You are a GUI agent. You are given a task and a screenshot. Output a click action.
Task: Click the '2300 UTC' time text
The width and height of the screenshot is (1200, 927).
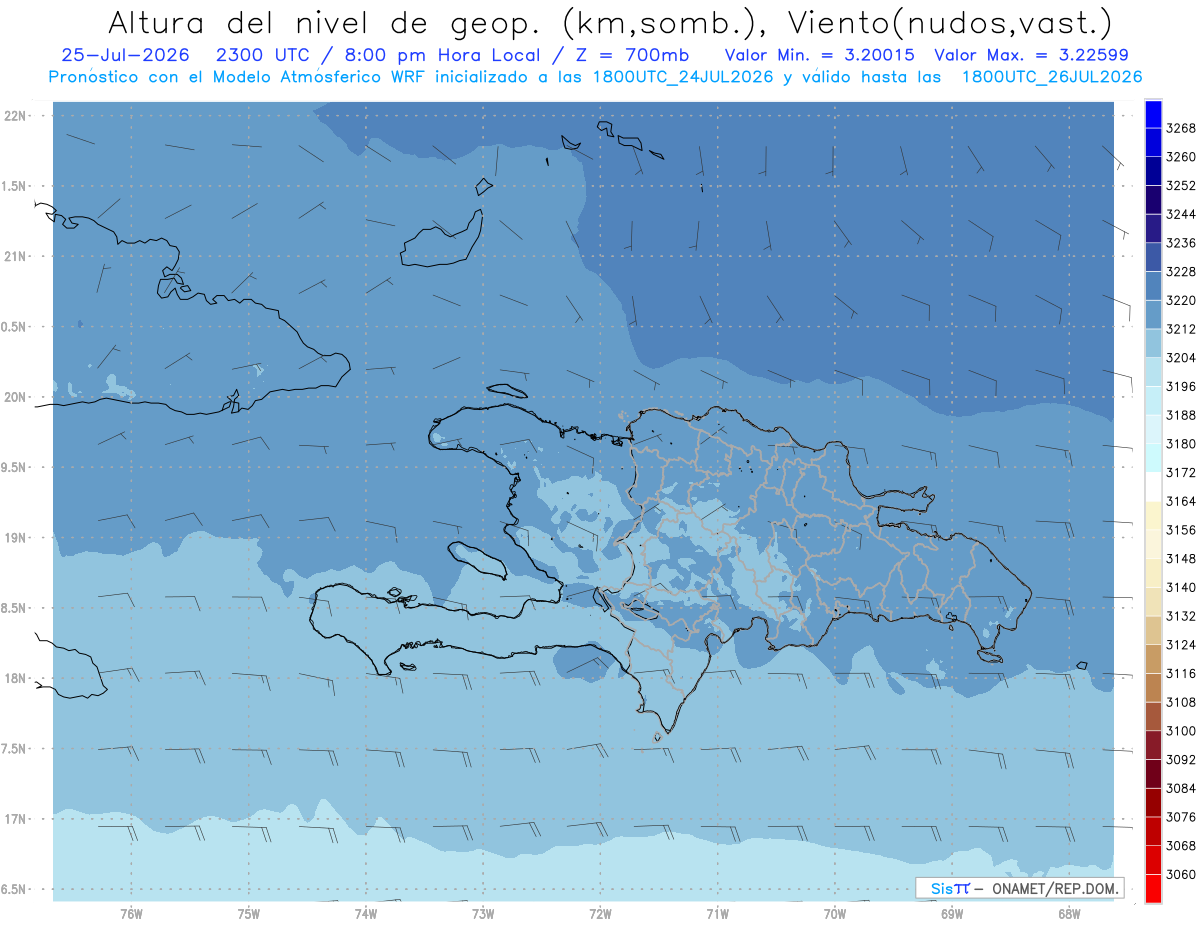[x=268, y=56]
